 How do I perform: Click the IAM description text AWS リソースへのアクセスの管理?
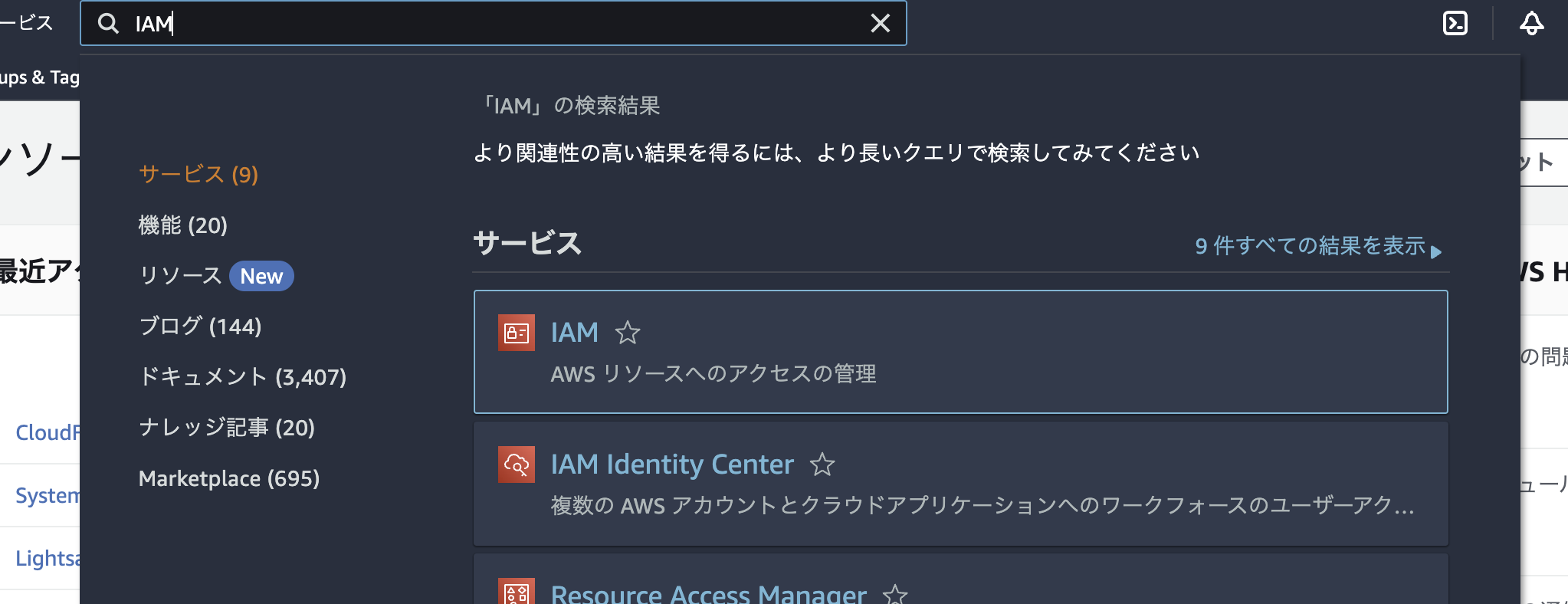713,374
